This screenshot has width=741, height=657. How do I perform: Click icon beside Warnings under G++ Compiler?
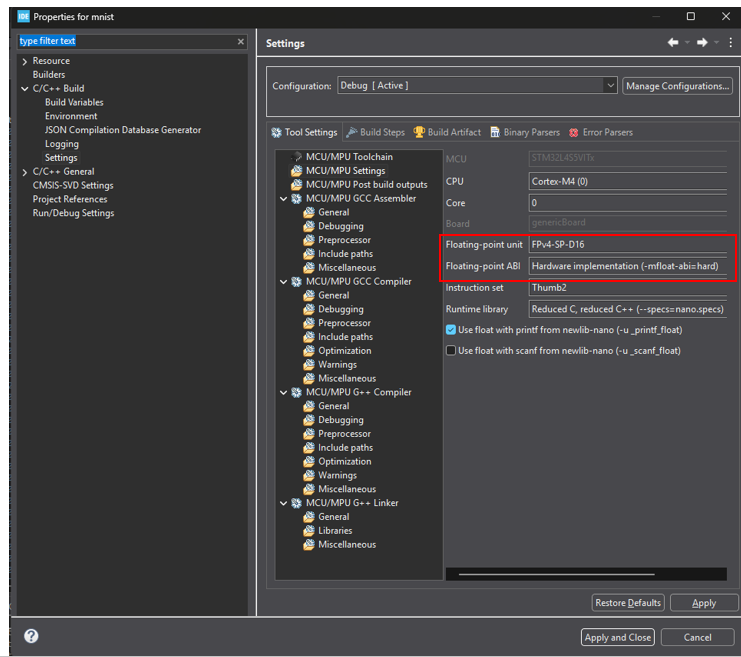click(x=309, y=475)
